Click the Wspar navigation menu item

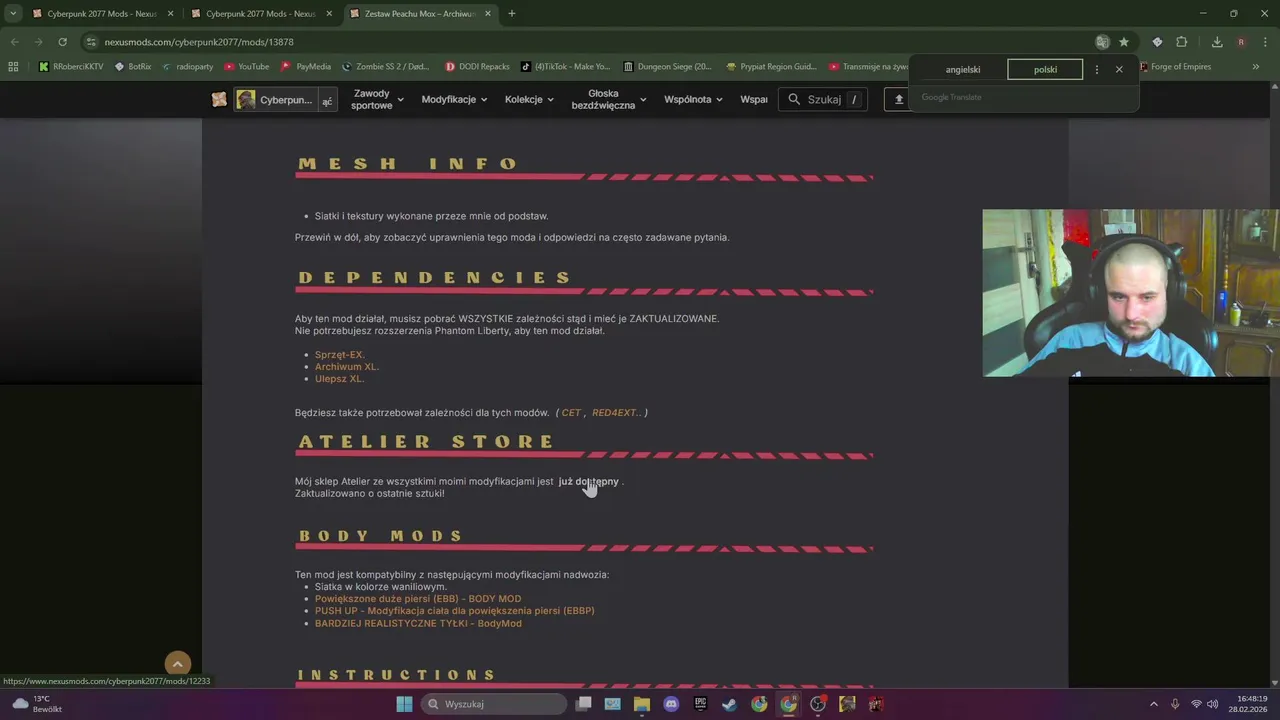[754, 99]
